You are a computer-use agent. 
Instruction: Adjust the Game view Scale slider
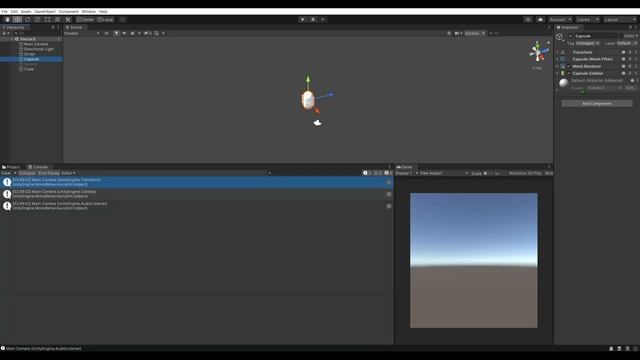(488, 173)
